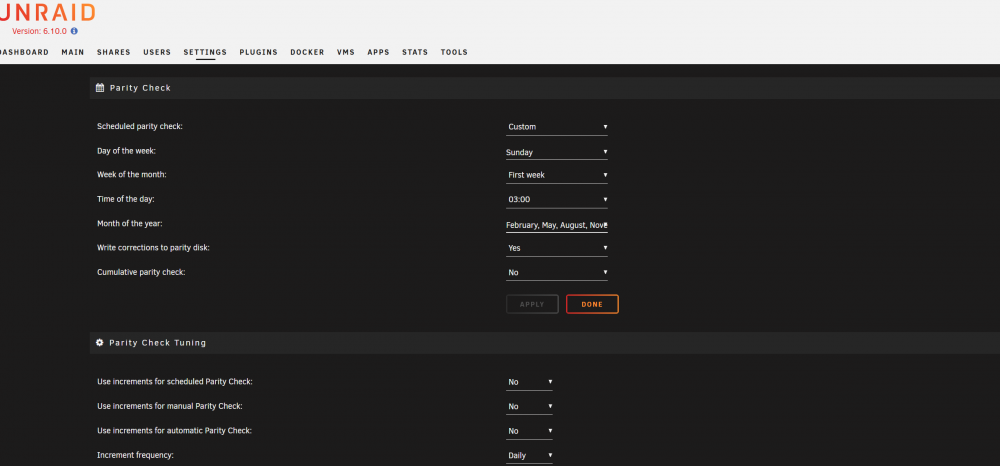Change the Day of the week dropdown
The image size is (1000, 466).
tap(557, 152)
